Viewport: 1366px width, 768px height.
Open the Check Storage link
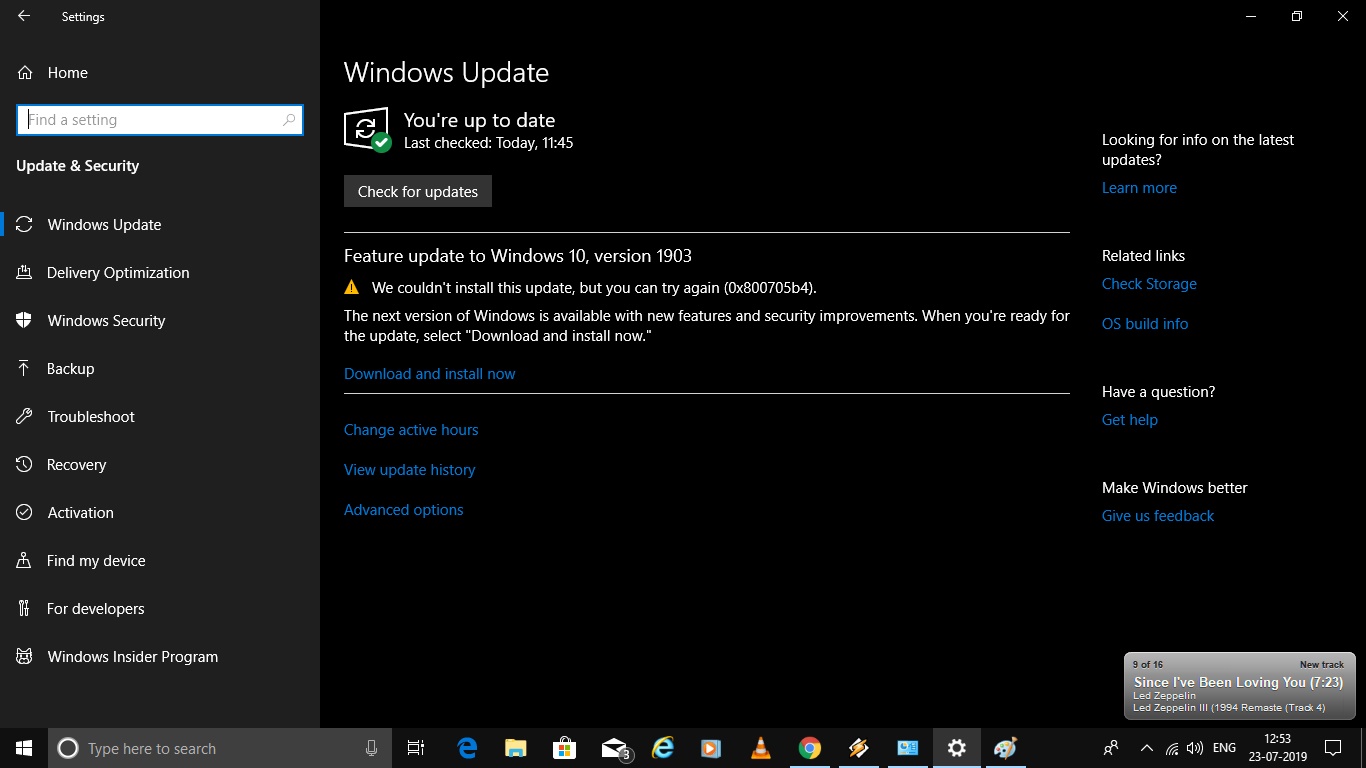pos(1149,284)
